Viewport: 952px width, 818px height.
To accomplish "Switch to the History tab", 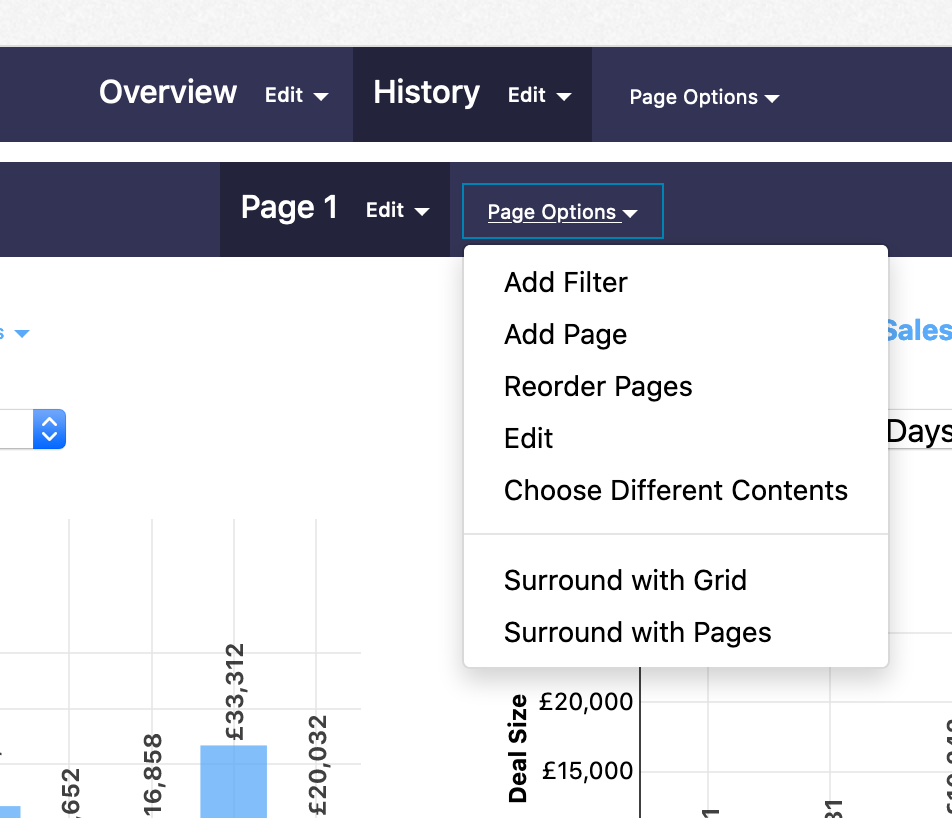I will [425, 93].
